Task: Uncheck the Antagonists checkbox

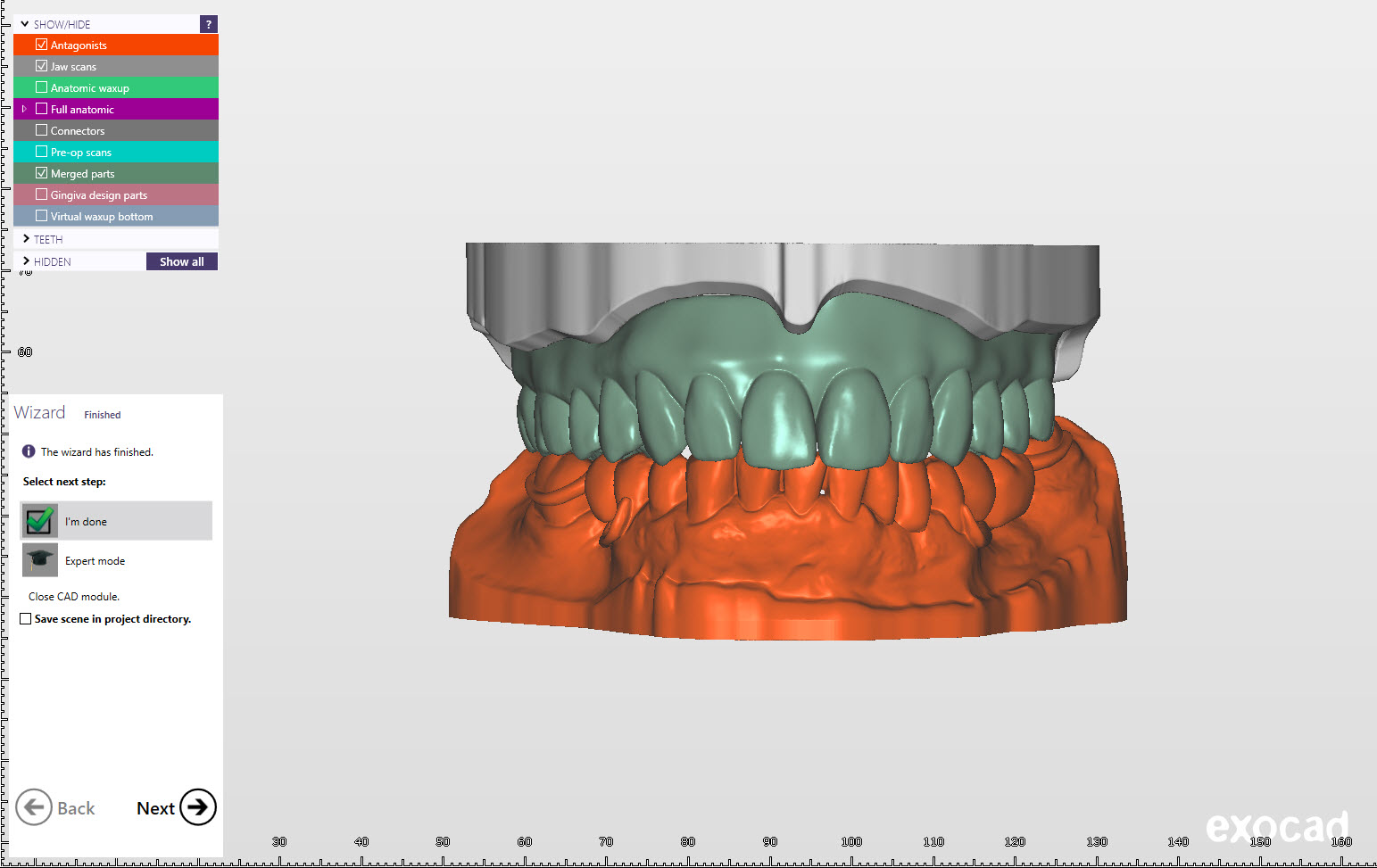Action: click(41, 45)
